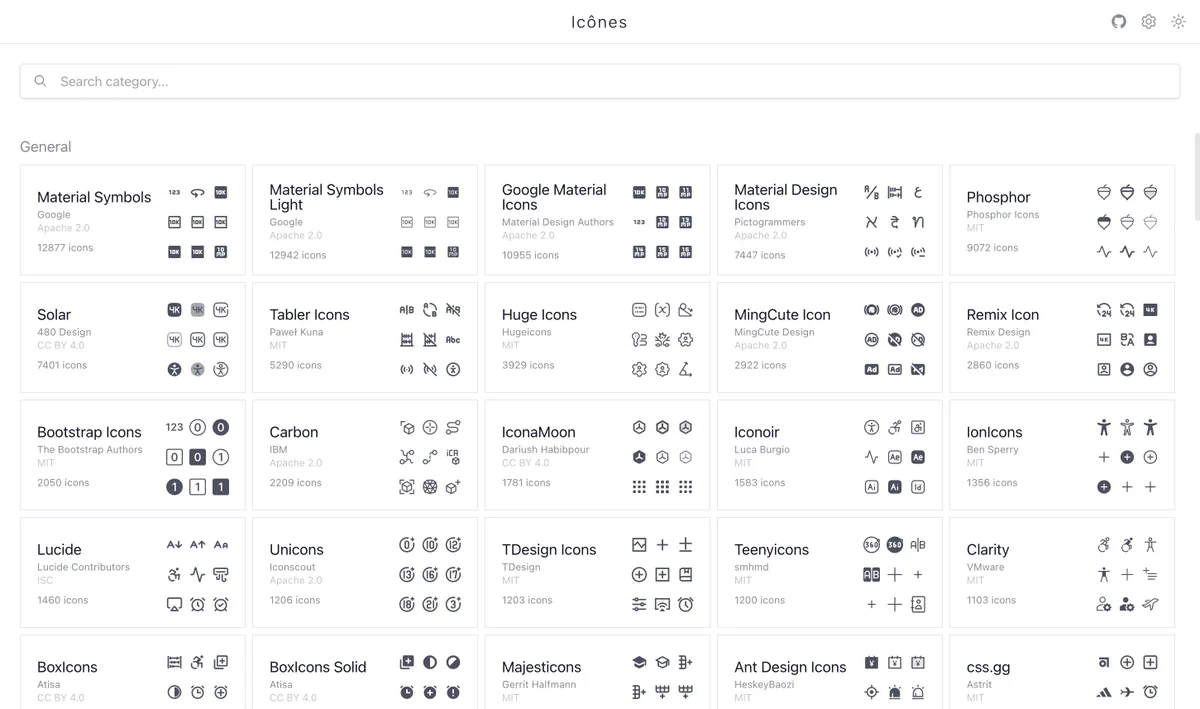Click the Lucide collection title
1200x709 pixels.
tap(59, 549)
